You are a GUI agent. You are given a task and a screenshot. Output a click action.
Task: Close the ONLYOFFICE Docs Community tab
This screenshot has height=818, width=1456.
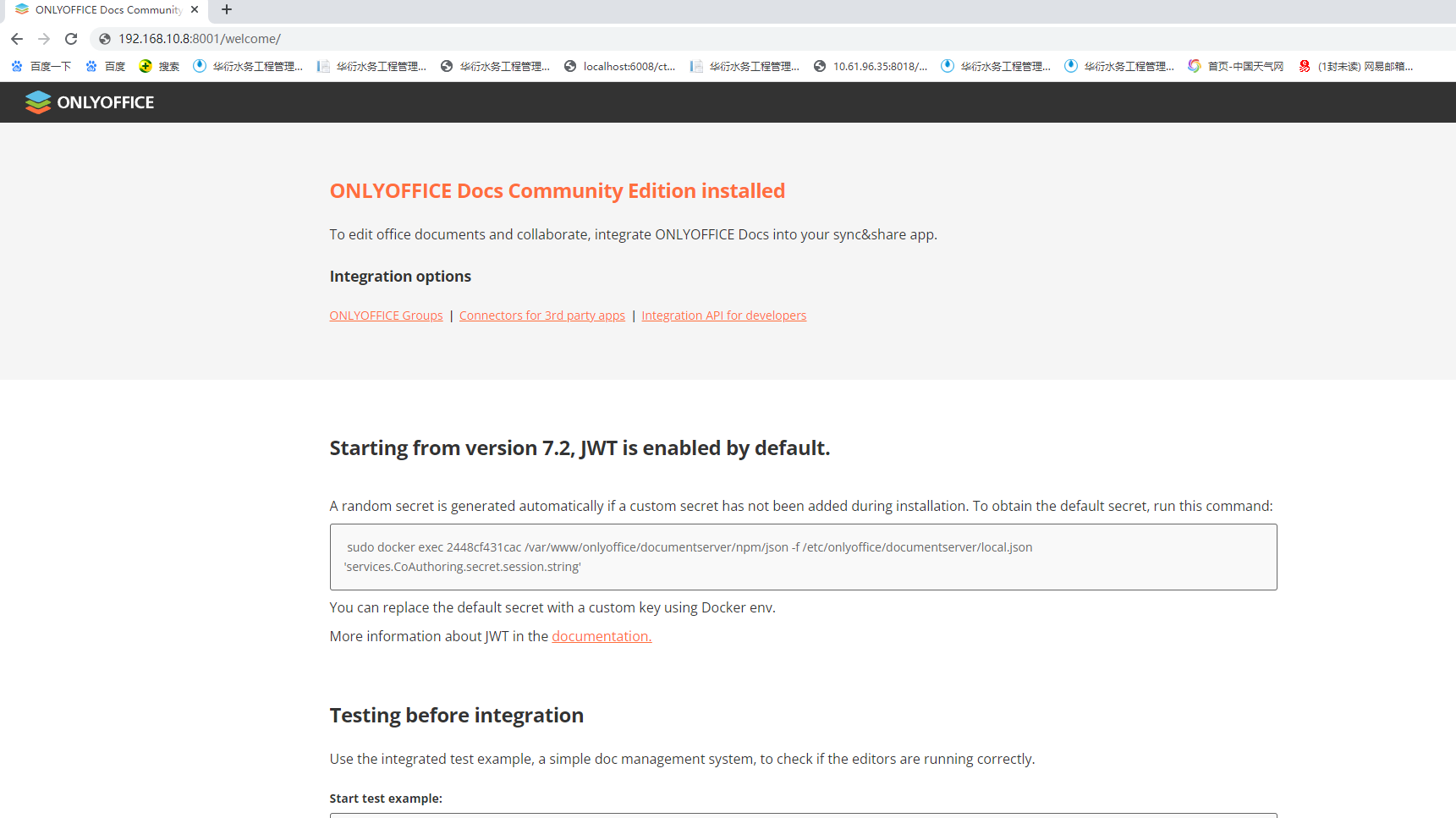(x=195, y=10)
